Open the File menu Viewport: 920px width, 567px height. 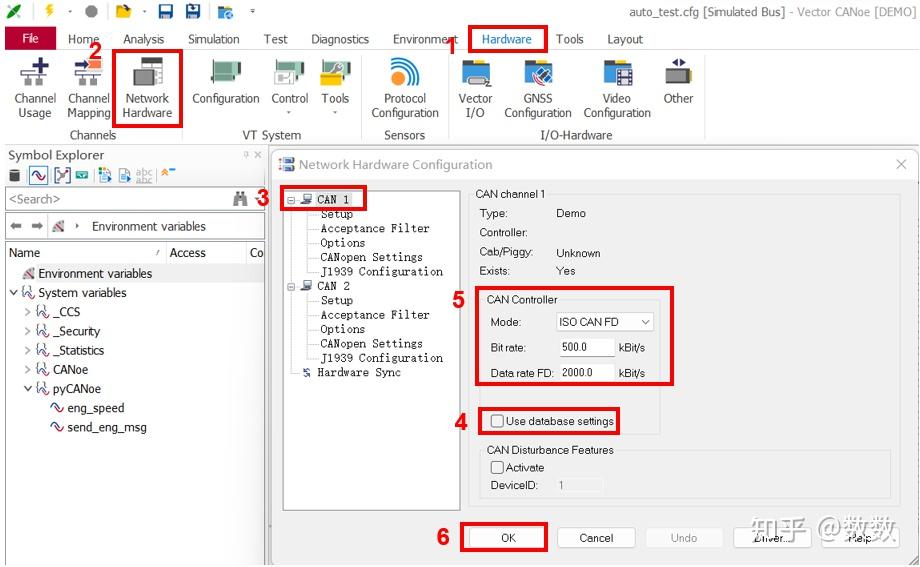31,39
